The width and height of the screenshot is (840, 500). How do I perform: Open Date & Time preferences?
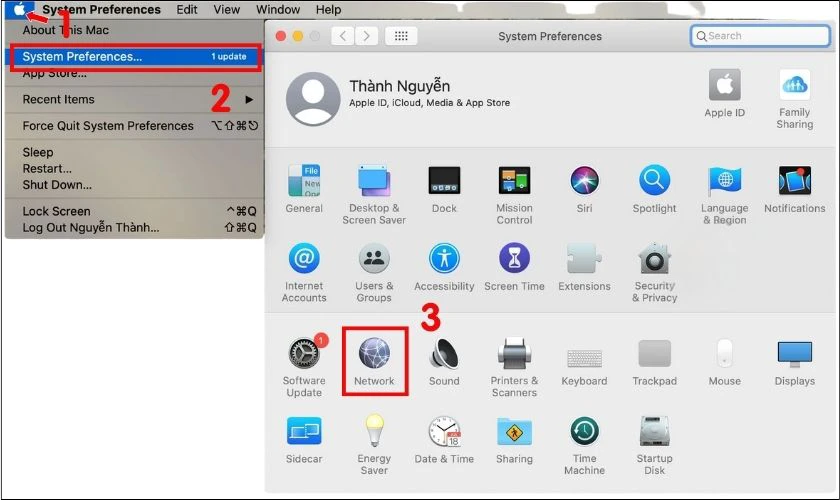pos(444,439)
